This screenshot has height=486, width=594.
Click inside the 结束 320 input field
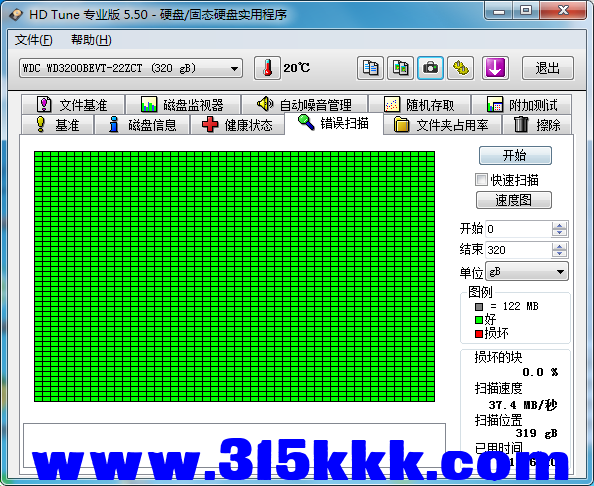518,250
